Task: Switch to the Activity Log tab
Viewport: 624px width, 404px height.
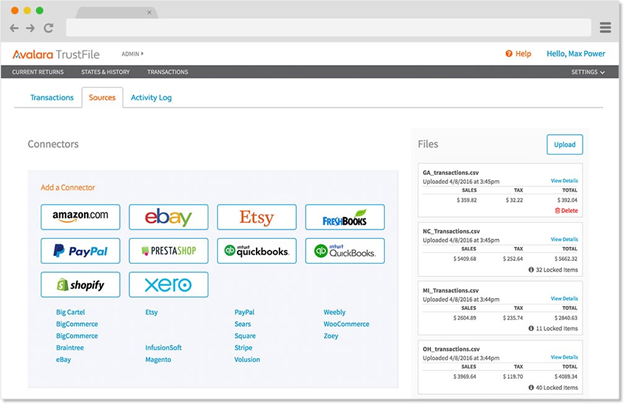Action: click(x=151, y=98)
